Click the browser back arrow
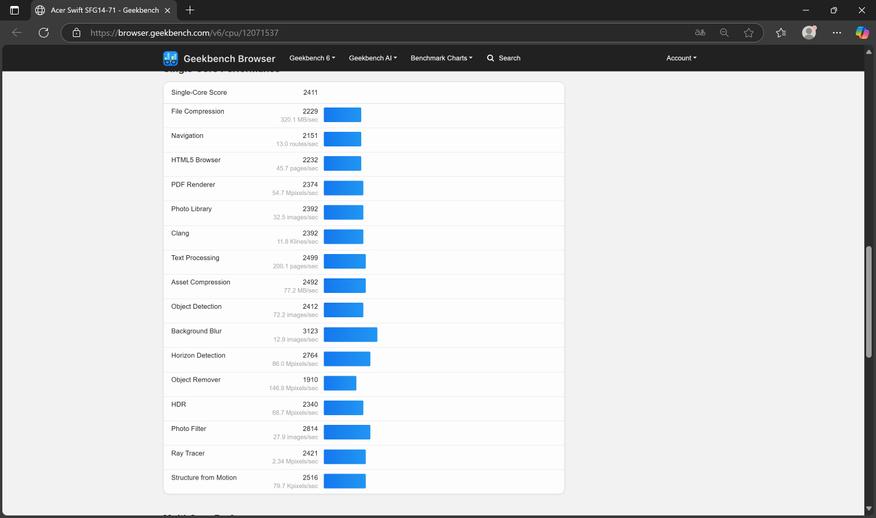Image resolution: width=876 pixels, height=518 pixels. [x=17, y=32]
